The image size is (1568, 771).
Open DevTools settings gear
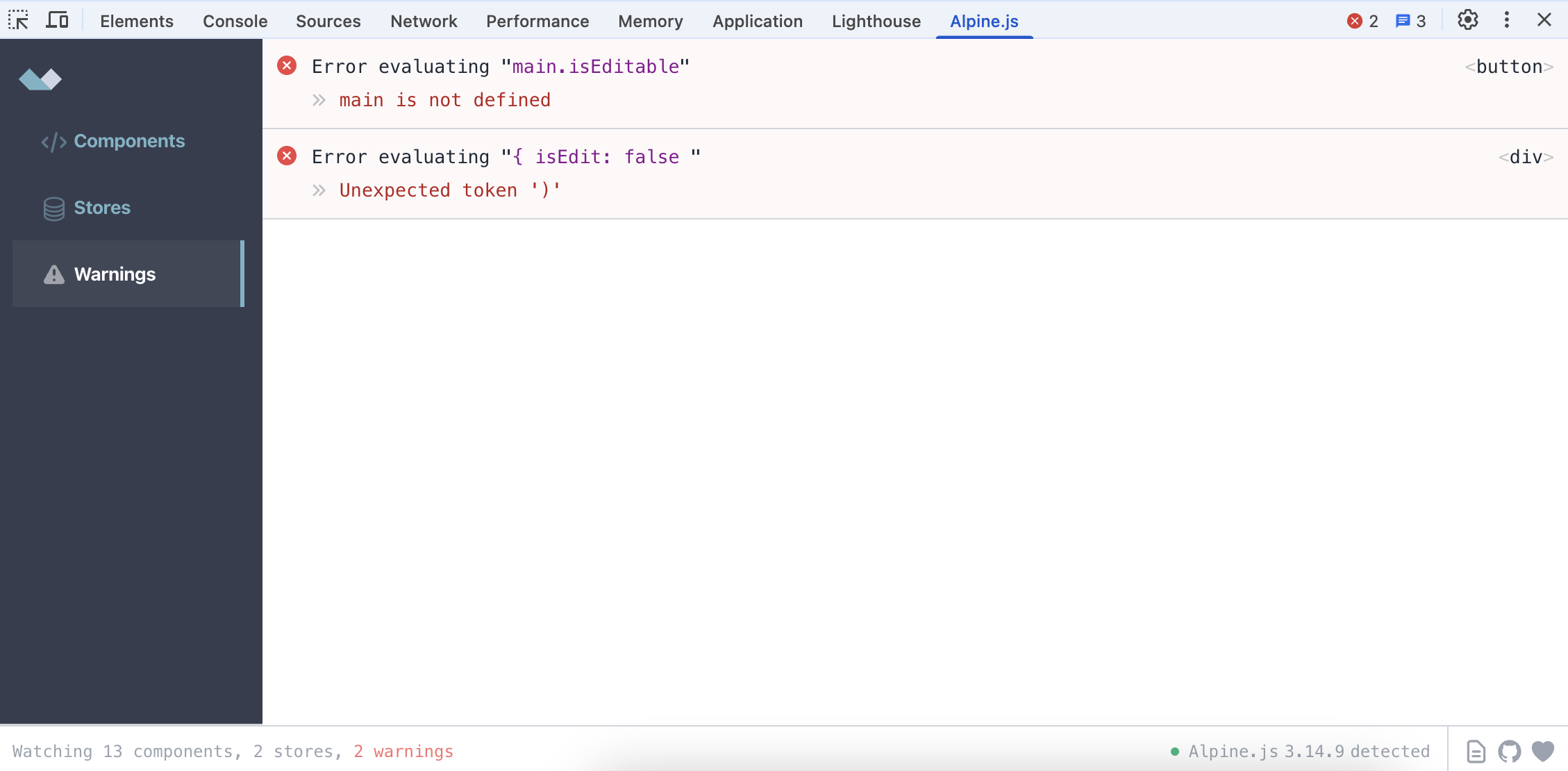coord(1468,20)
